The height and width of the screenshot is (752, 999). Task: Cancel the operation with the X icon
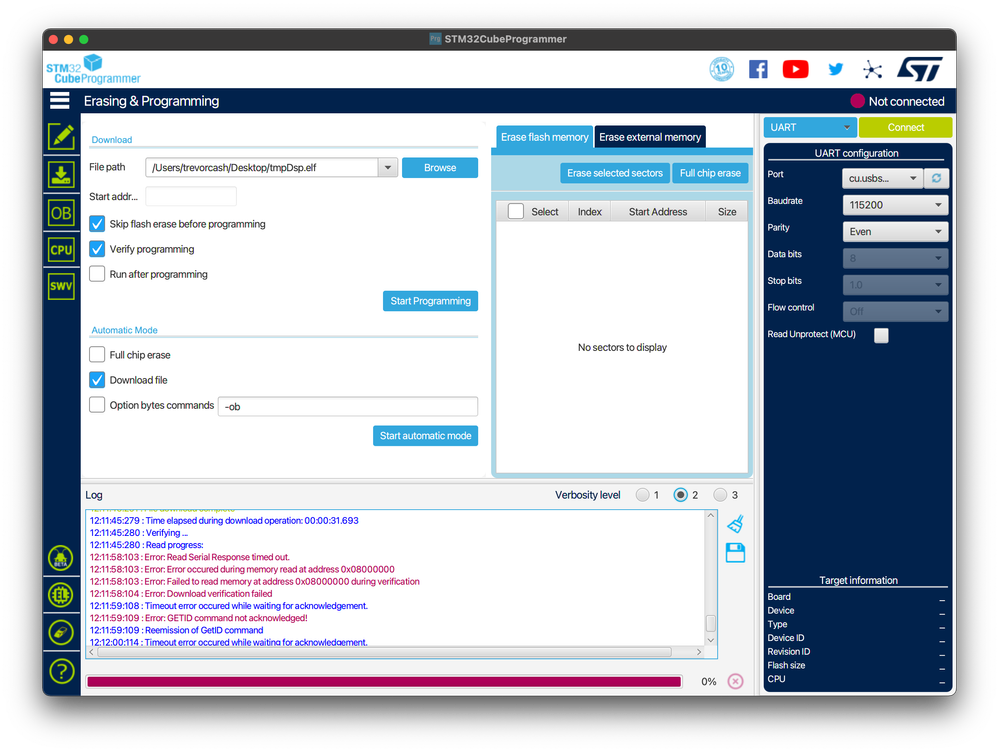(735, 681)
